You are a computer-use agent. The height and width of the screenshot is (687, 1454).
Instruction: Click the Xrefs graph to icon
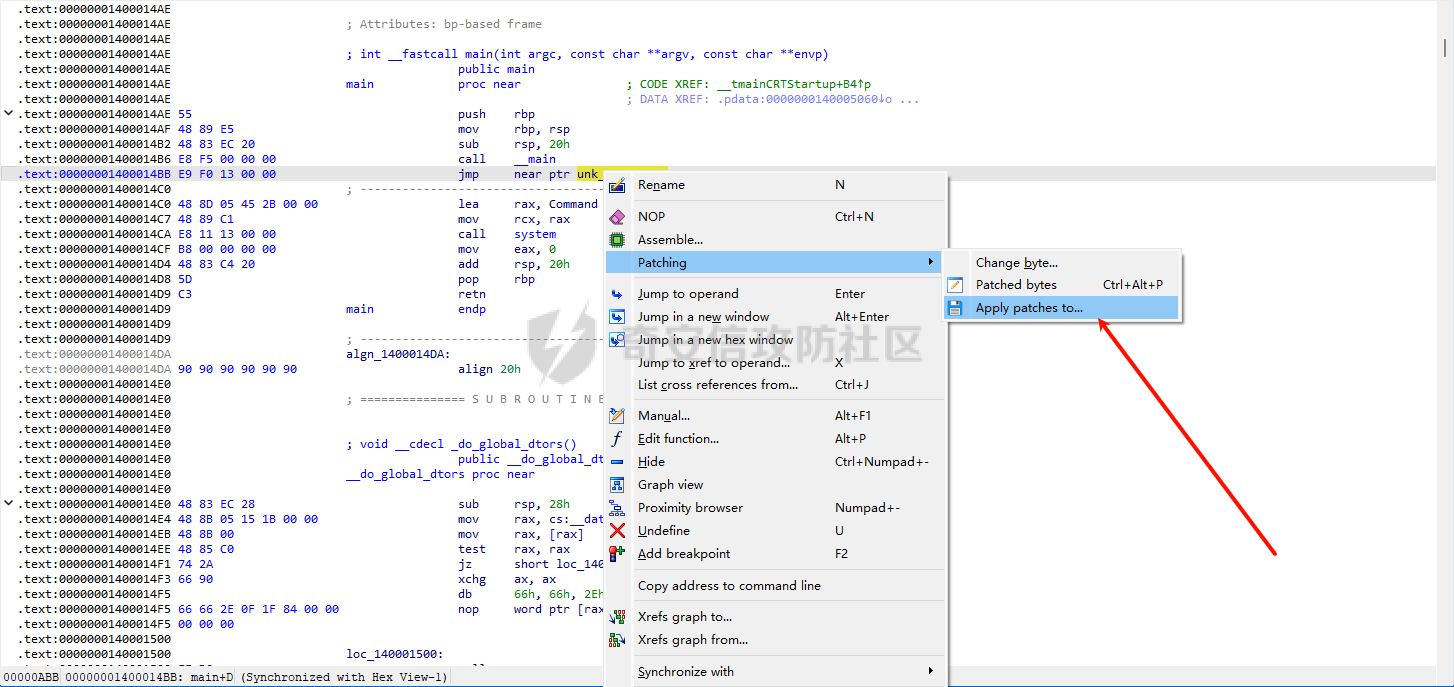pos(617,617)
